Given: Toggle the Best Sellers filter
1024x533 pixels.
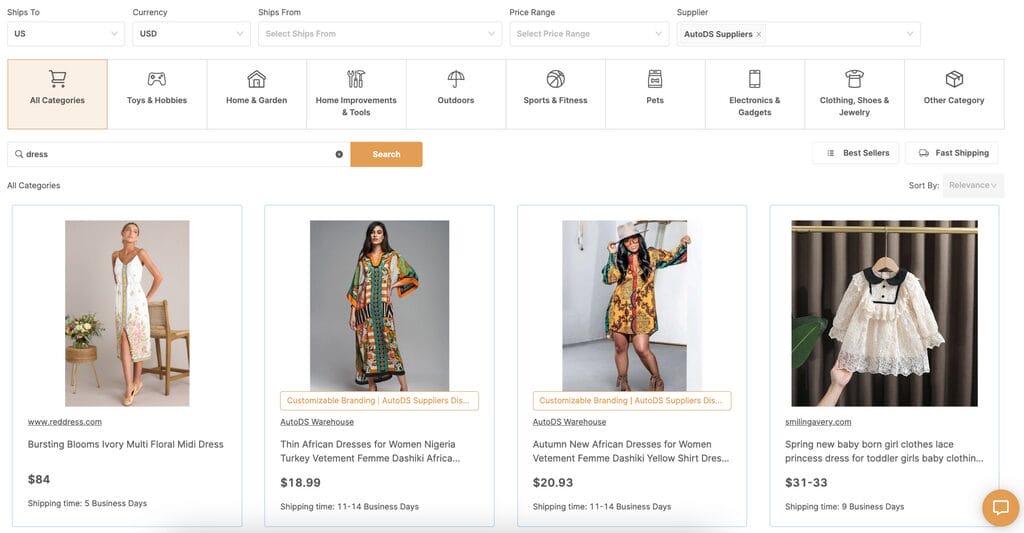Looking at the screenshot, I should coord(856,153).
